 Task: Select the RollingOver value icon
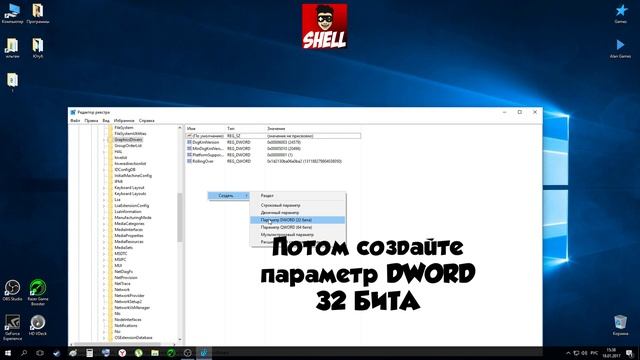pos(189,161)
